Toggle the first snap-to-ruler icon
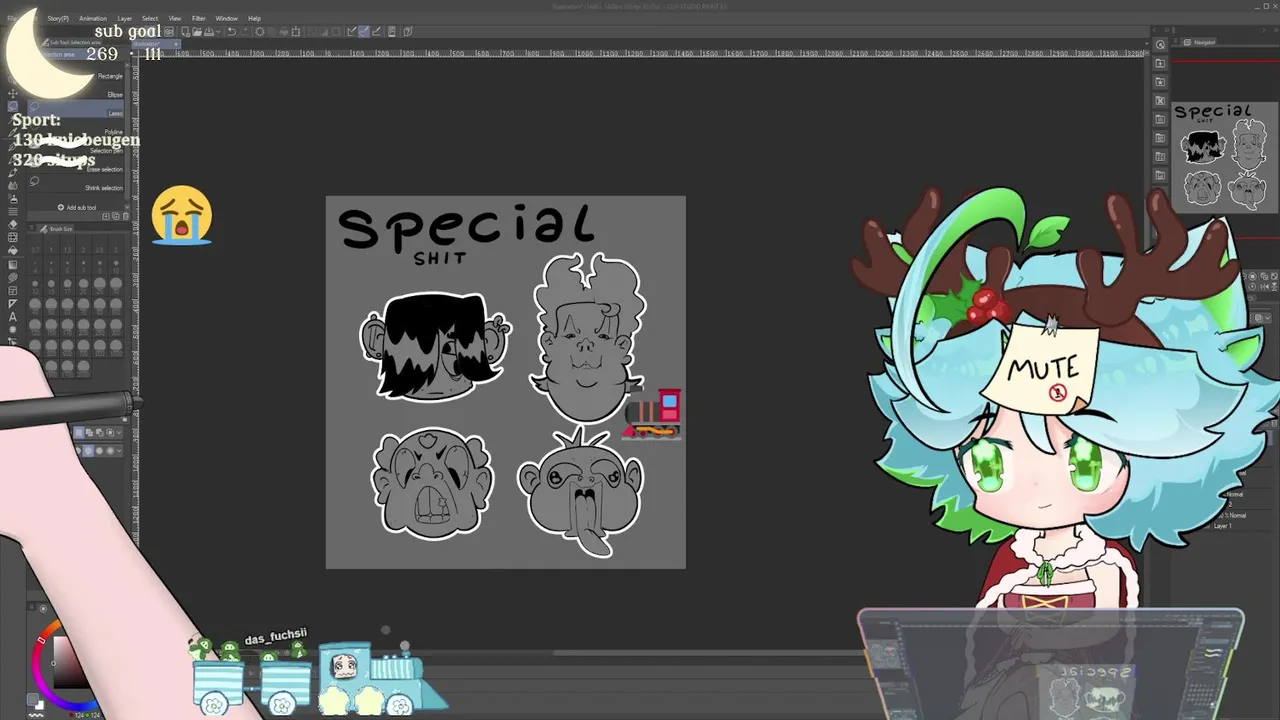Screen dimensions: 1280x720 (x=351, y=31)
